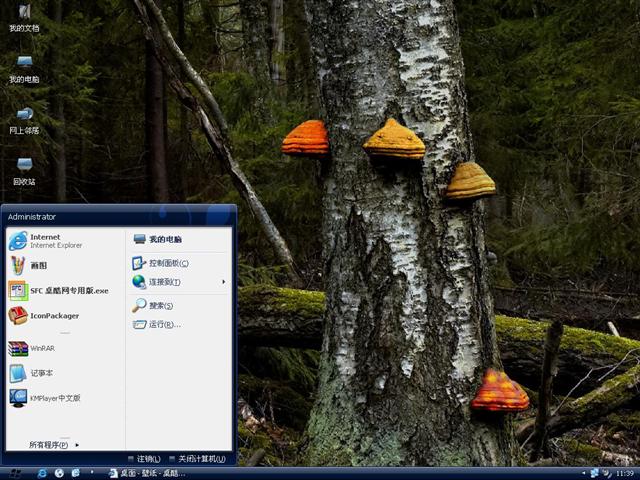This screenshot has height=480, width=640.
Task: Expand 所有程序(P) all programs list
Action: tap(54, 445)
